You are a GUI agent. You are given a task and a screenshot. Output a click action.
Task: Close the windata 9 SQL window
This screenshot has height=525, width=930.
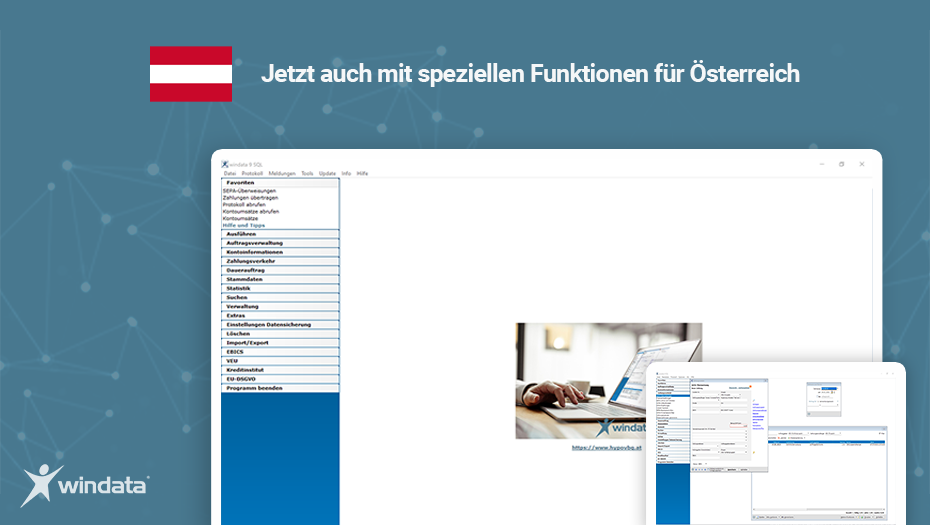(x=862, y=164)
